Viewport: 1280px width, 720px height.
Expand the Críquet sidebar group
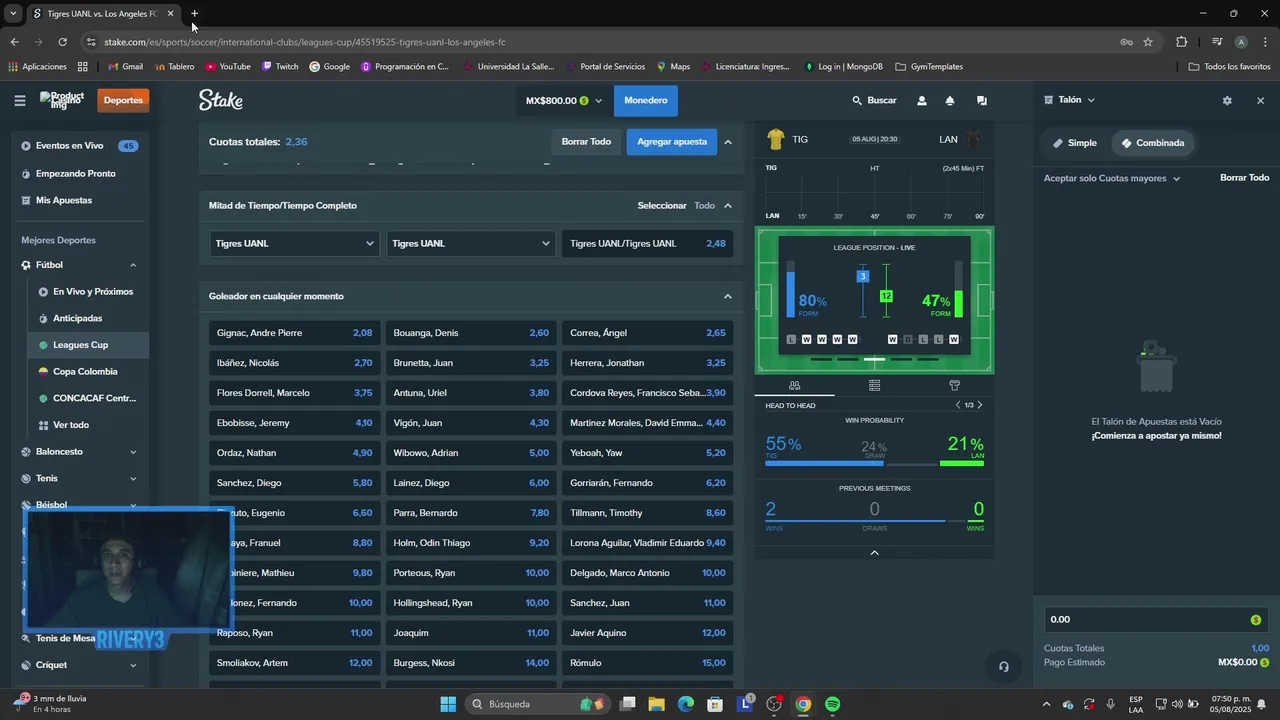tap(133, 665)
